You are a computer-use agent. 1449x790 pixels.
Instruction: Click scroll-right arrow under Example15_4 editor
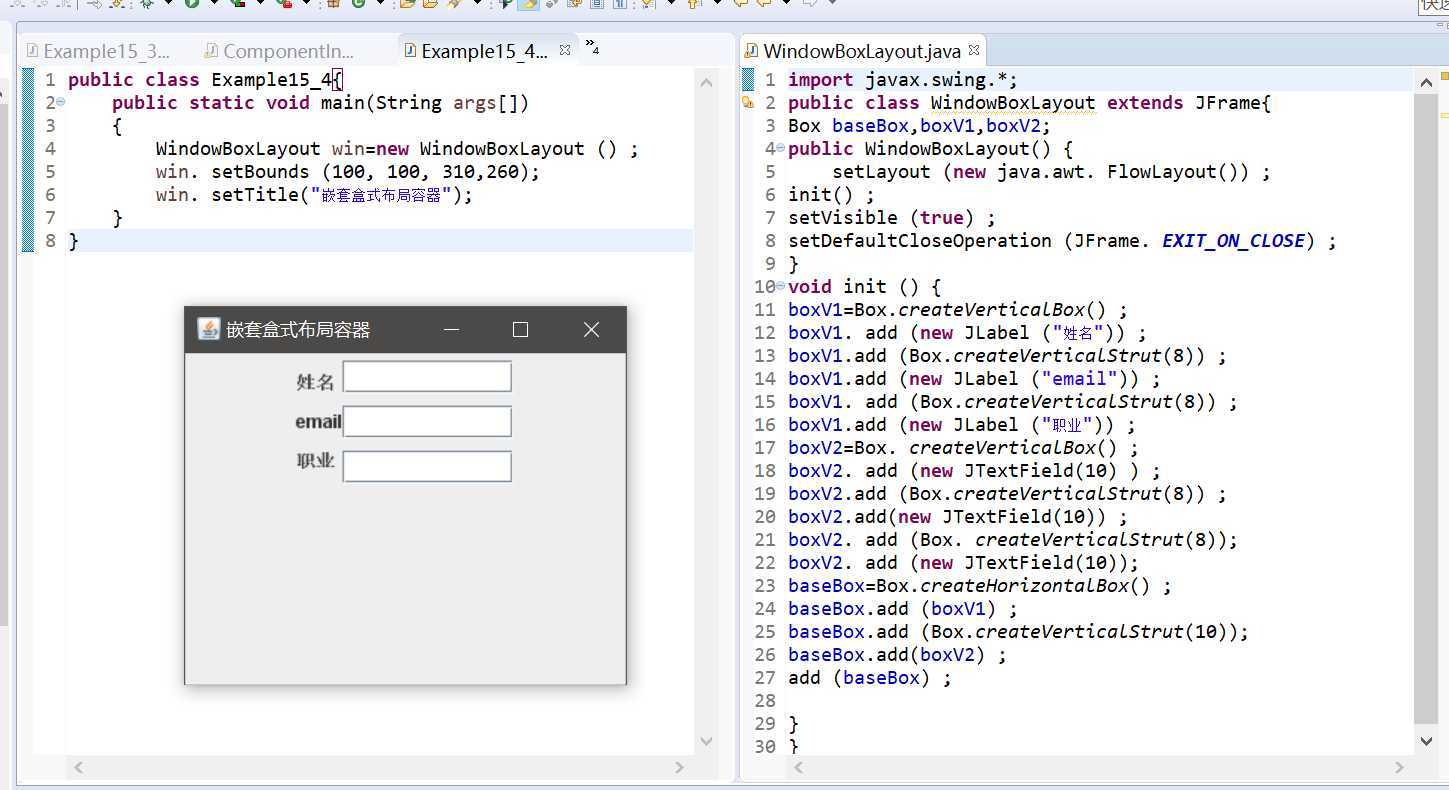tap(679, 767)
